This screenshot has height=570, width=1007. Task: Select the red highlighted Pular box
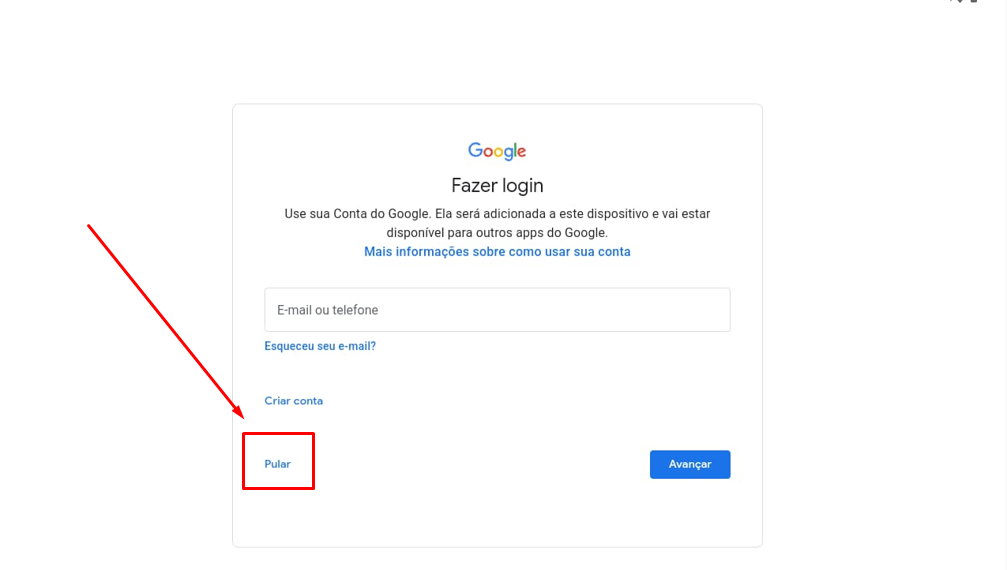click(x=278, y=461)
